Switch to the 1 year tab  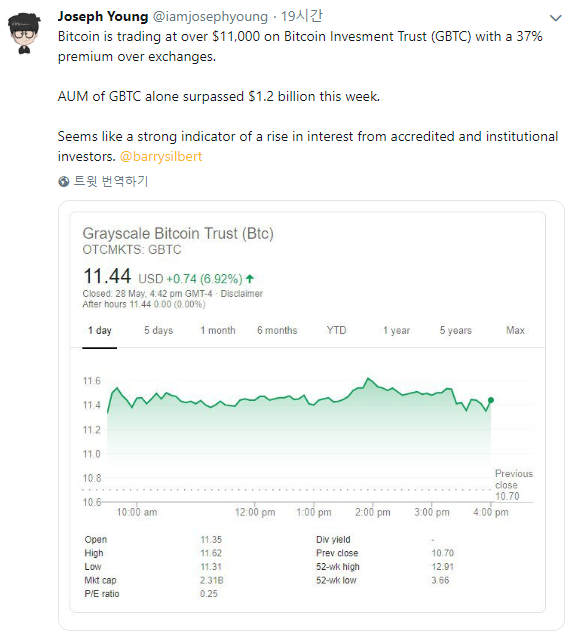(397, 331)
